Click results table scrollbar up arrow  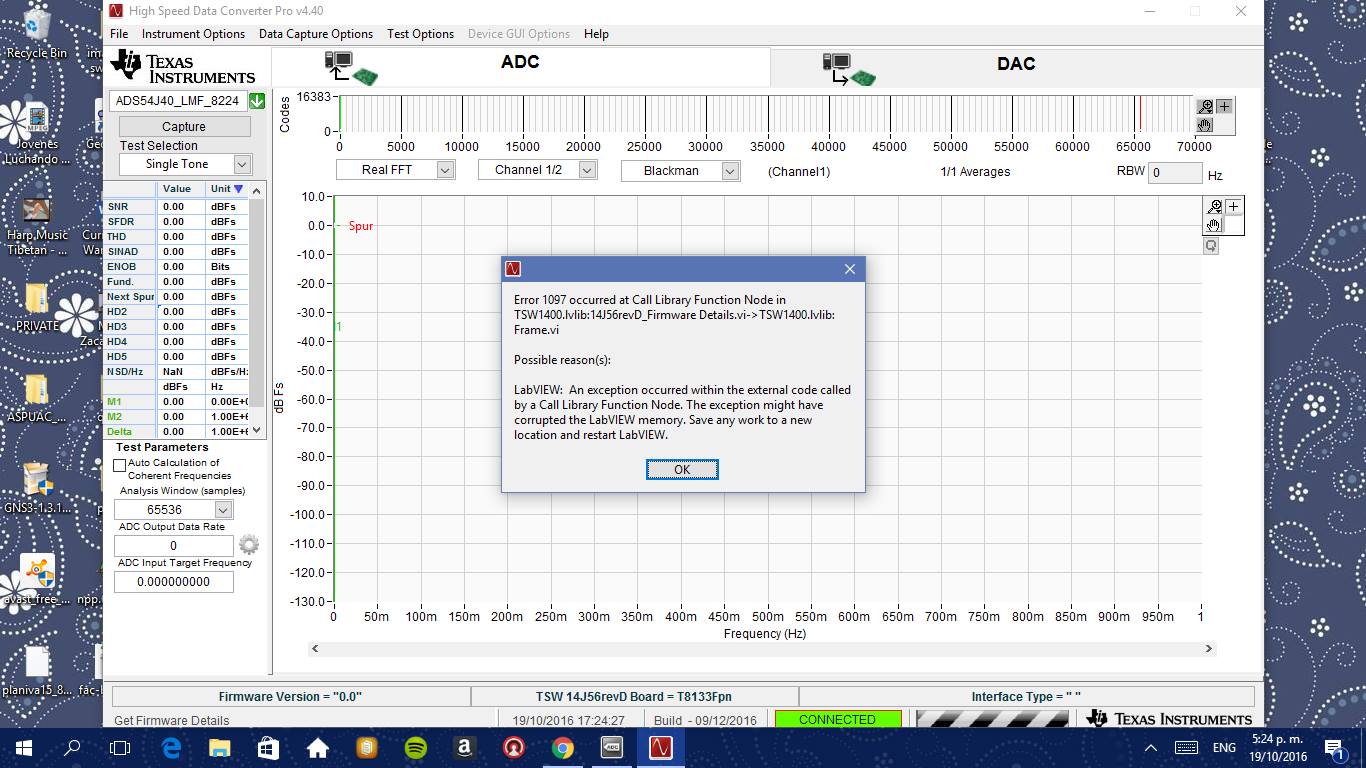(257, 190)
